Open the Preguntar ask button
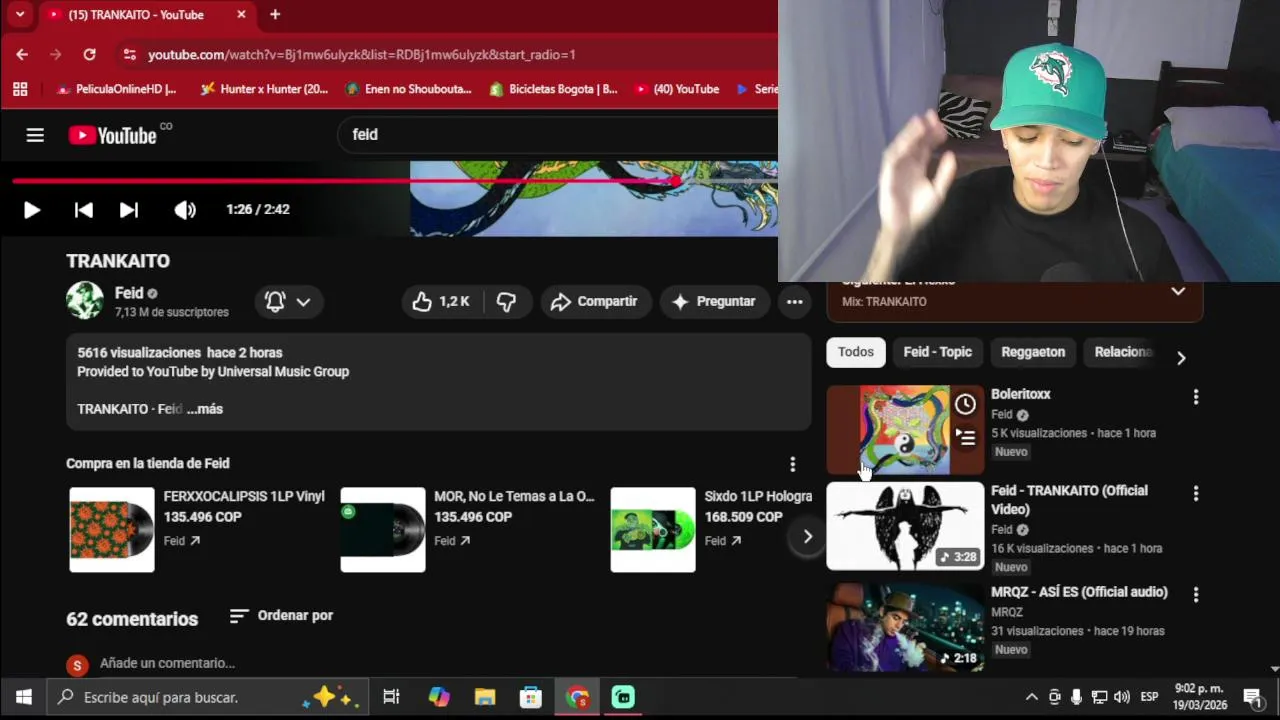 714,301
